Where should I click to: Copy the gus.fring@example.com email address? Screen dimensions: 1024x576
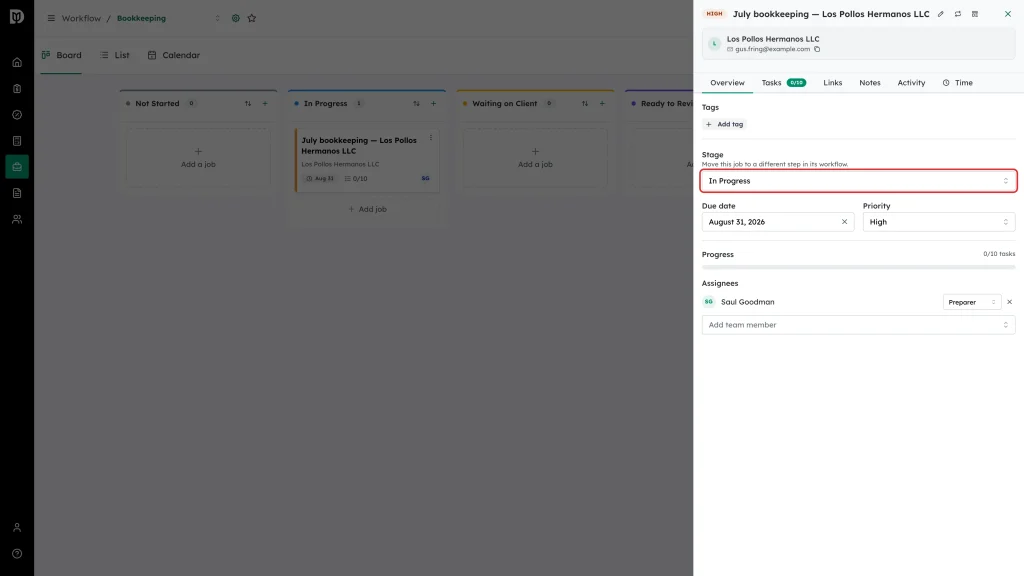(x=817, y=49)
